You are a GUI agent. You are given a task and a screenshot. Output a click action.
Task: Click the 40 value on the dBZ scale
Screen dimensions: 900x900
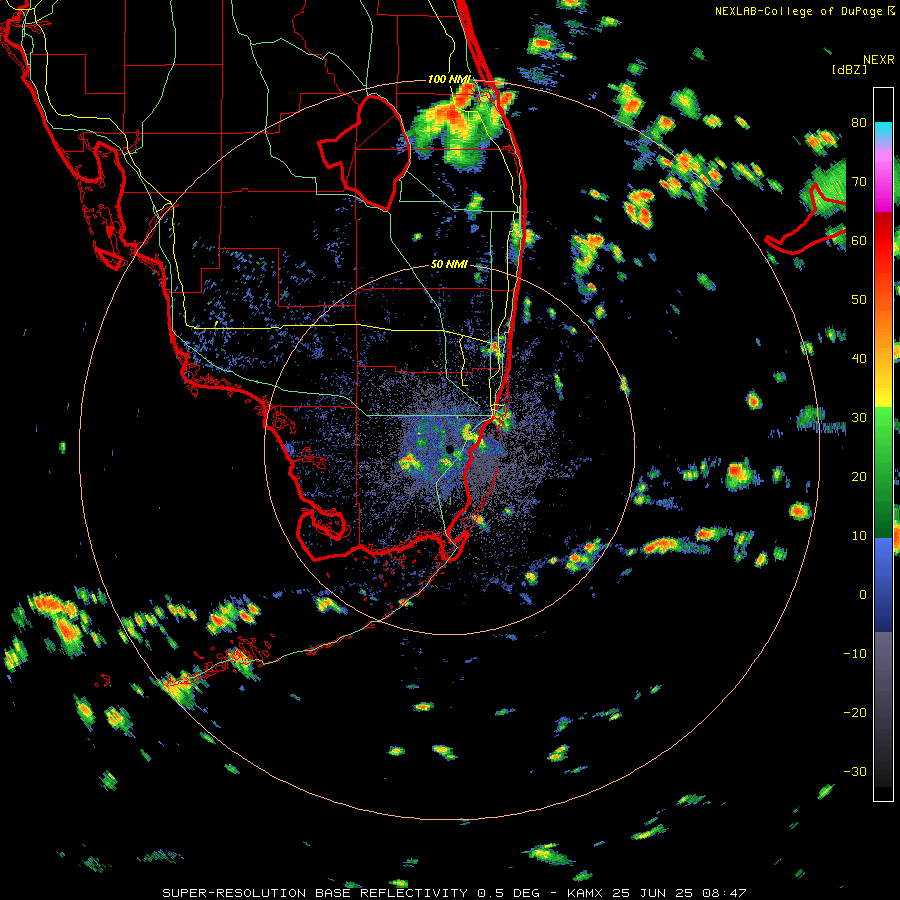(859, 359)
